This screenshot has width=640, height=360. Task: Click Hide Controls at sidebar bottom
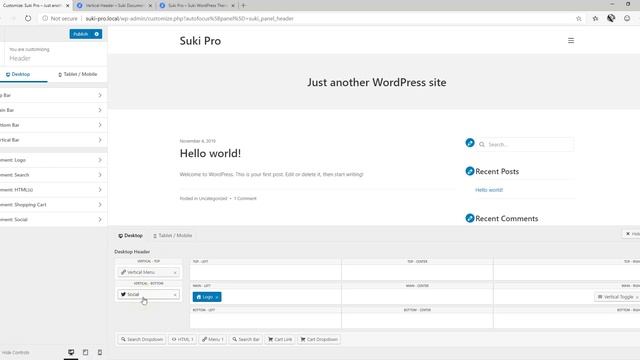coord(16,353)
